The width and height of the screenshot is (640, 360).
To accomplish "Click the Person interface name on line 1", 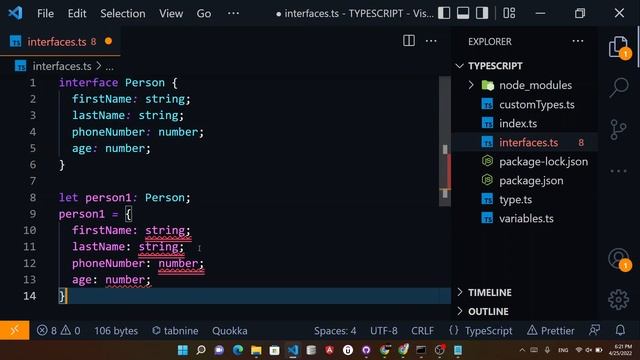I will tap(144, 82).
